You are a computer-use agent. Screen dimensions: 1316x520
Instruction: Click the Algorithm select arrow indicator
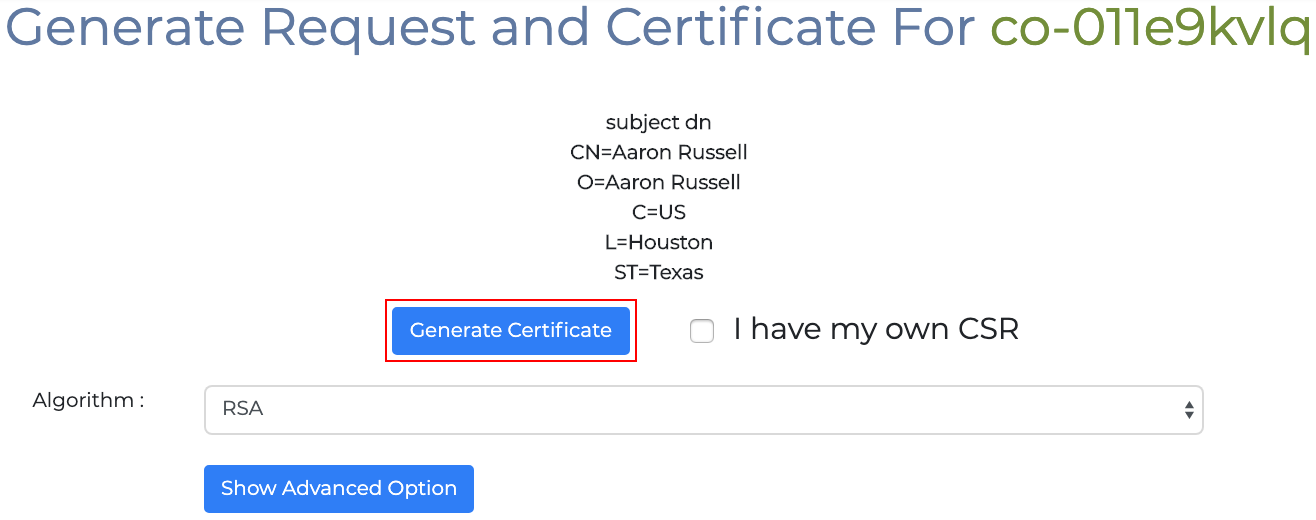[x=1188, y=410]
